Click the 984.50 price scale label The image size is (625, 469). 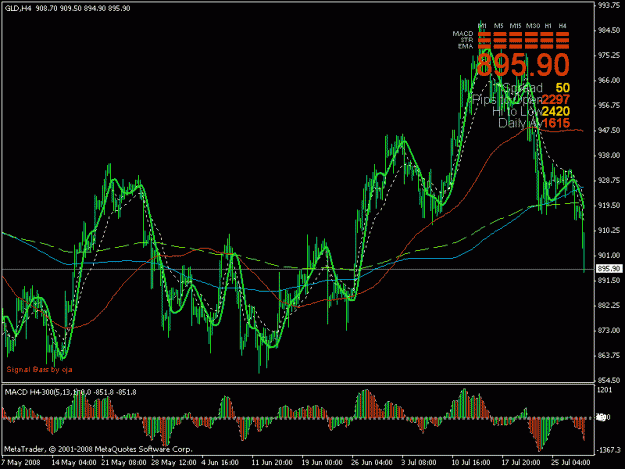609,30
